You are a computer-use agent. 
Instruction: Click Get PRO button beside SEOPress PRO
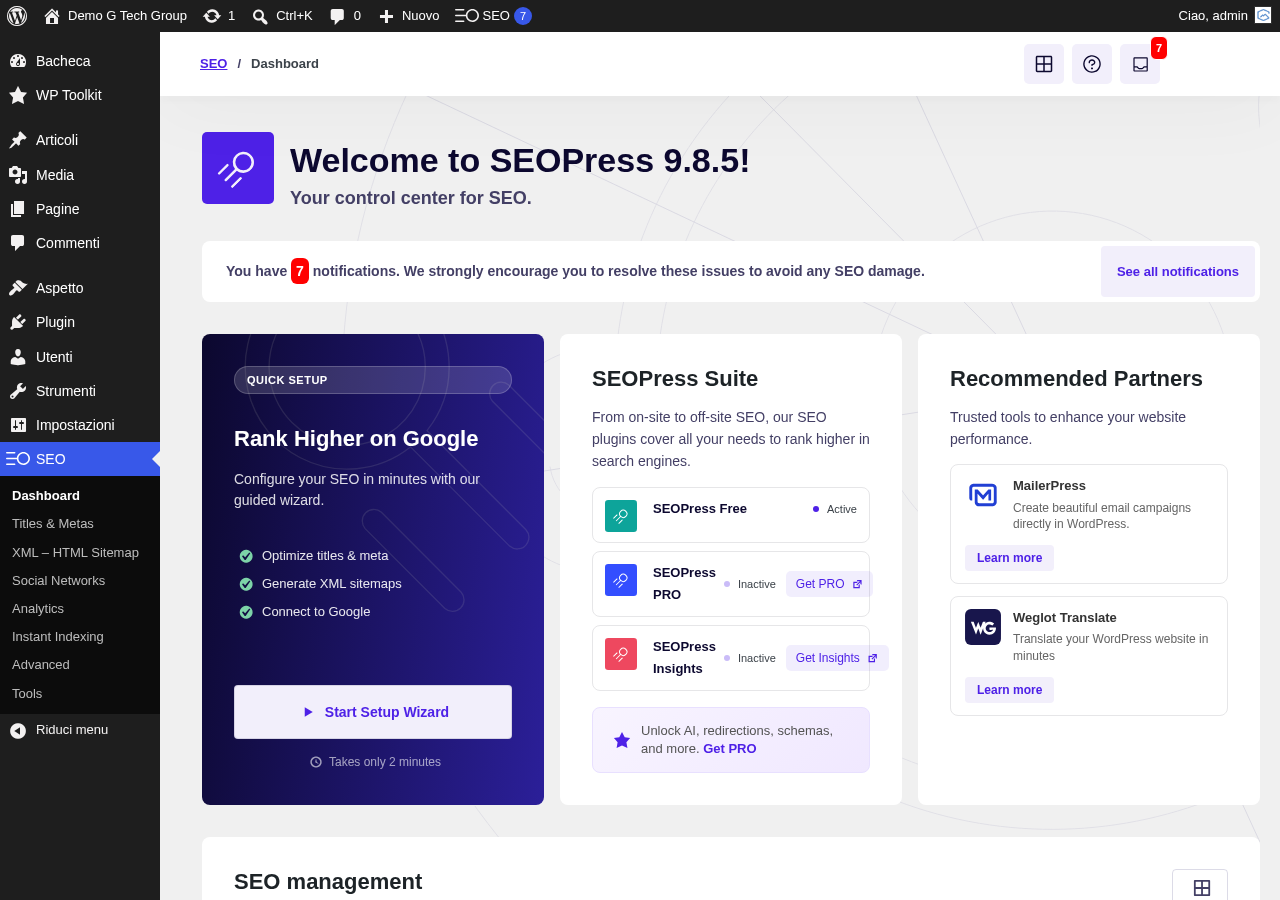[x=829, y=584]
